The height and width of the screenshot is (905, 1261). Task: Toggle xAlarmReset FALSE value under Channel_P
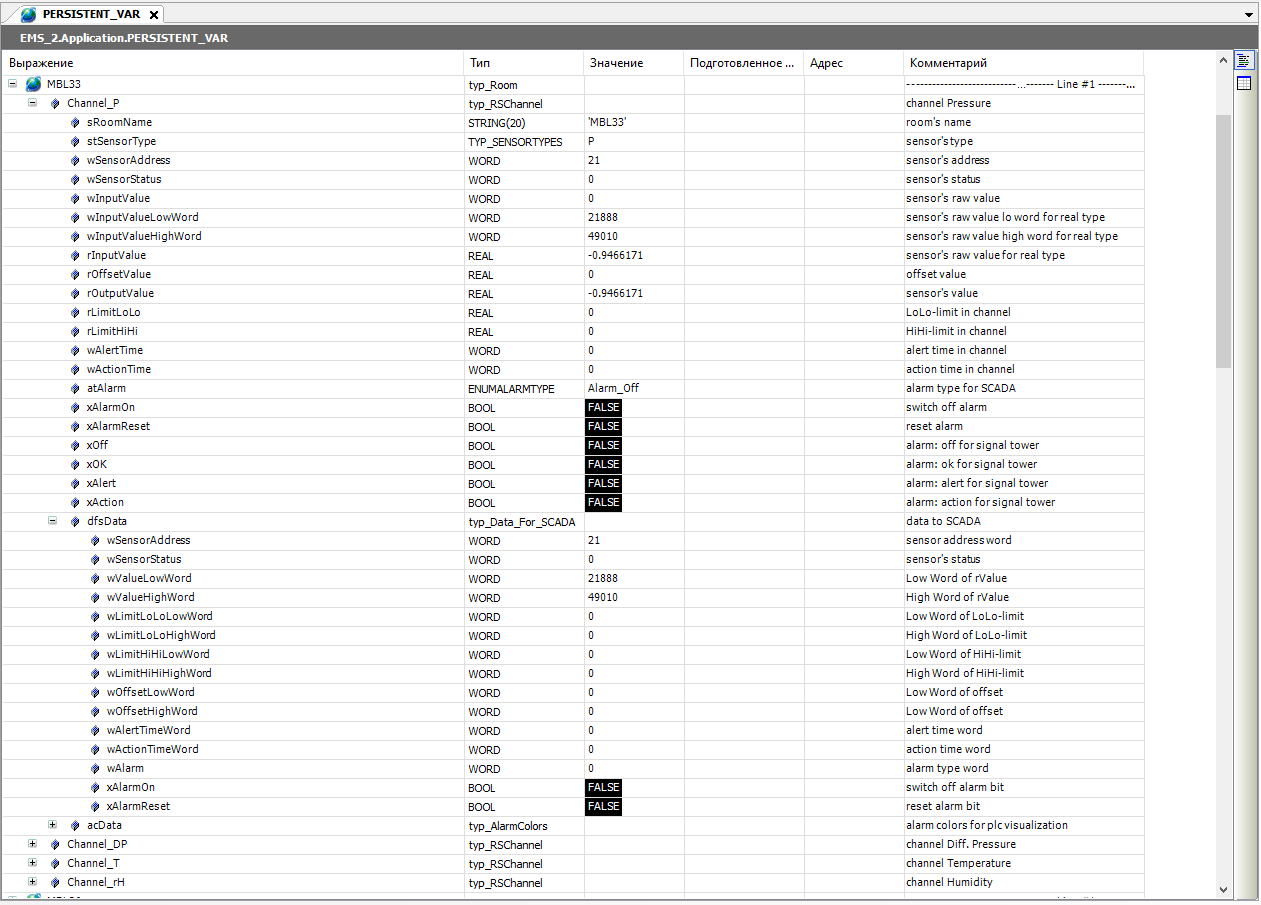603,426
